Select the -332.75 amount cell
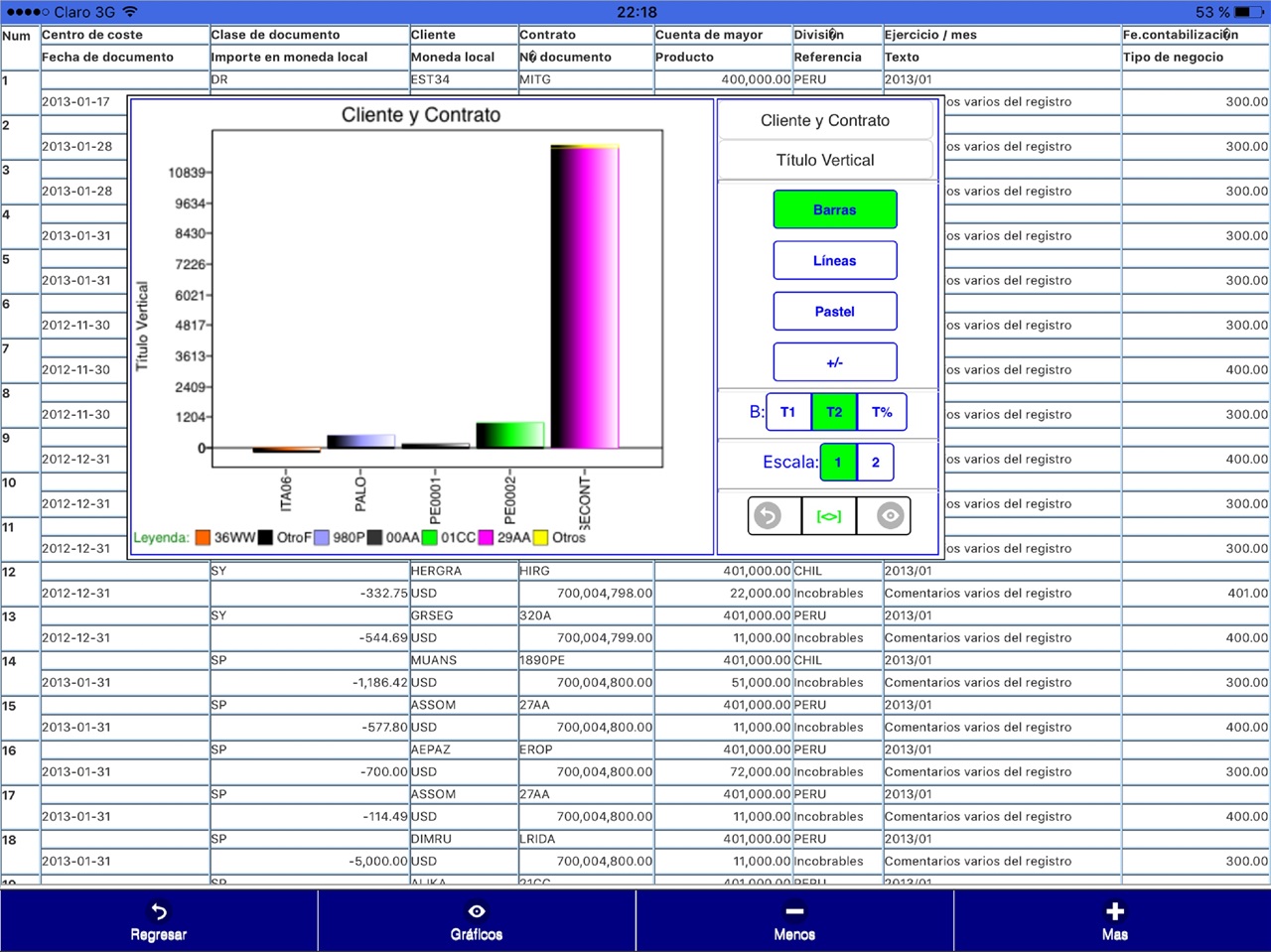Image resolution: width=1271 pixels, height=952 pixels. point(309,594)
